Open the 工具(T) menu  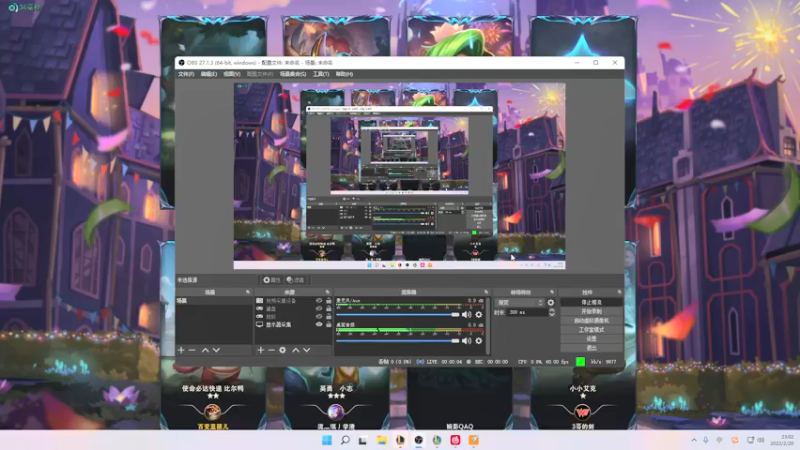pyautogui.click(x=321, y=74)
